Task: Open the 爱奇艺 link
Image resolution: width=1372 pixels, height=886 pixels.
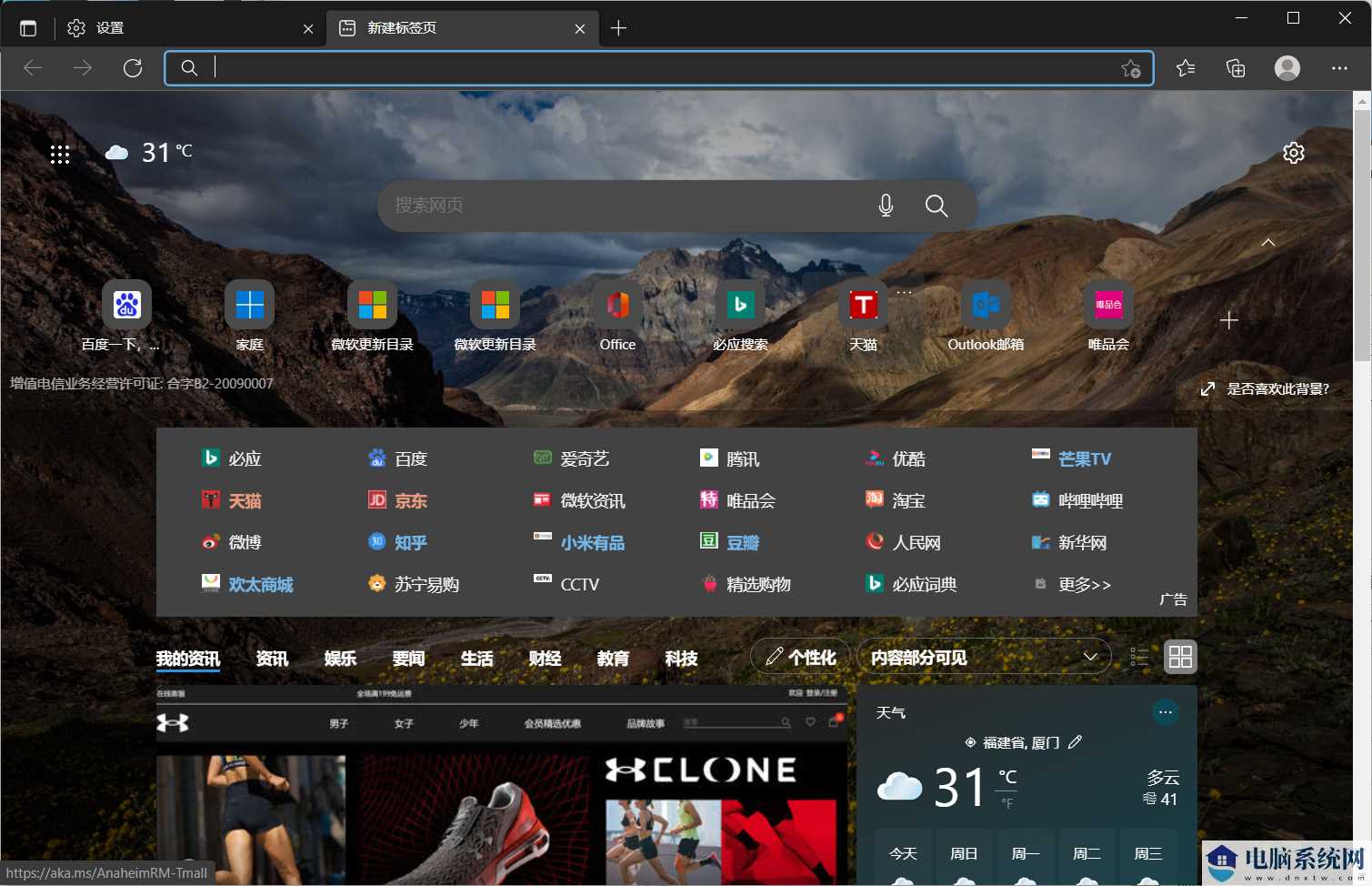Action: (571, 458)
